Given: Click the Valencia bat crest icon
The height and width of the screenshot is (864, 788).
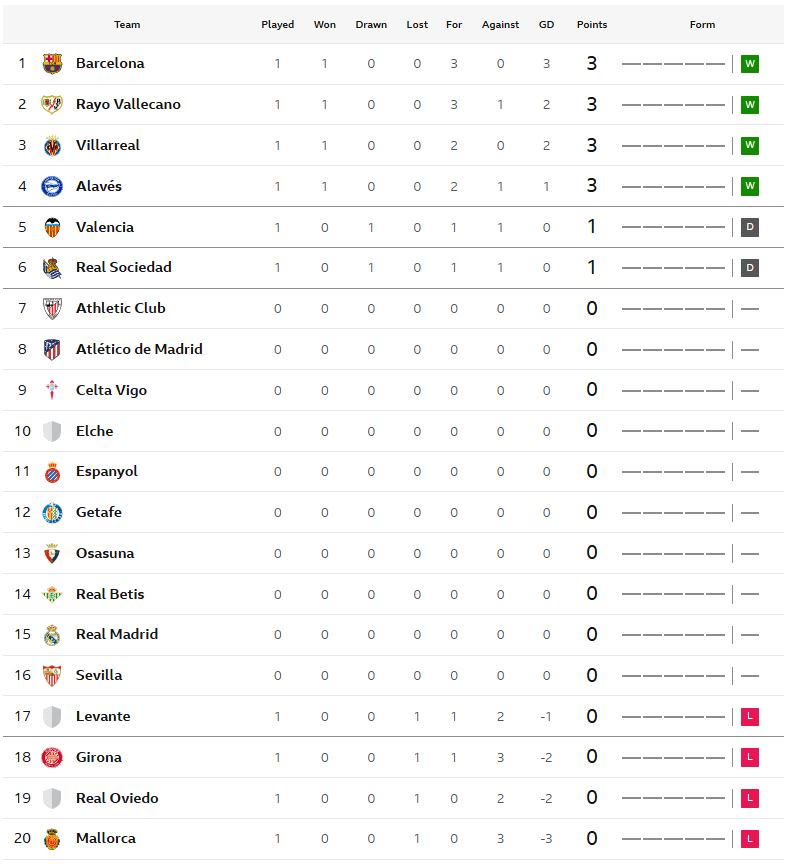Looking at the screenshot, I should [x=52, y=228].
